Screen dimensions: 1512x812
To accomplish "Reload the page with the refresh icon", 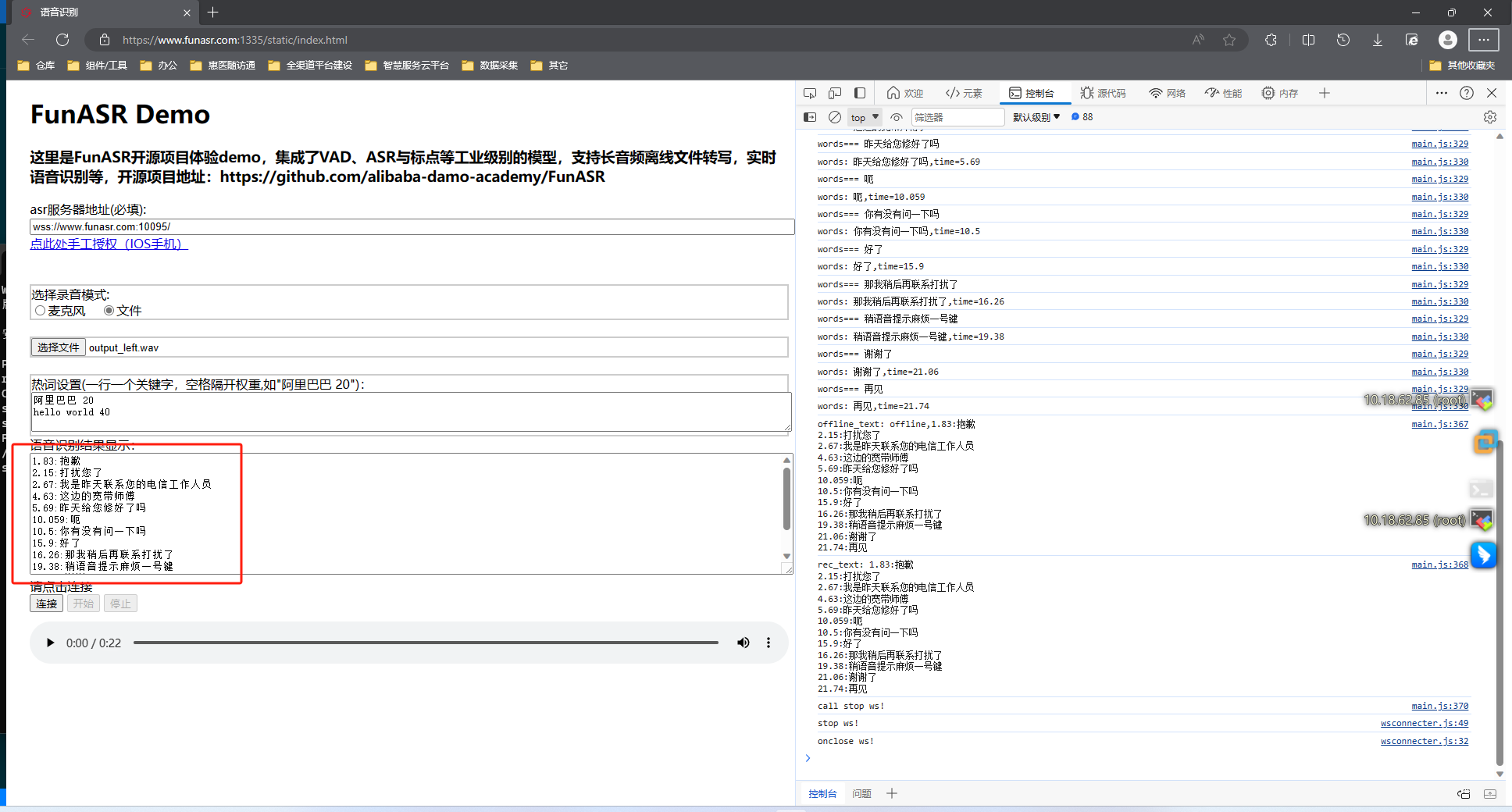I will (62, 40).
